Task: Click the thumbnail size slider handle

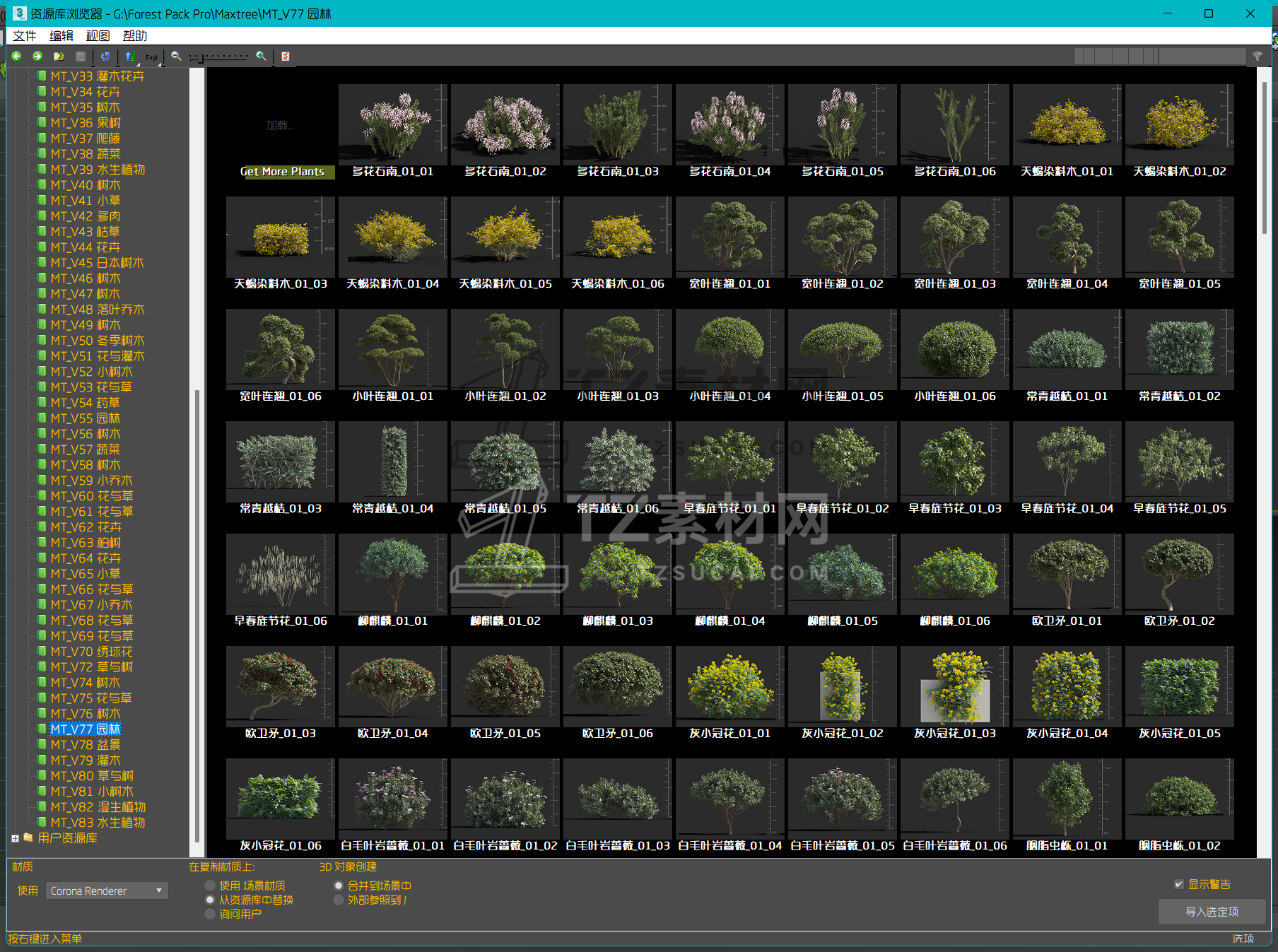Action: [x=201, y=57]
